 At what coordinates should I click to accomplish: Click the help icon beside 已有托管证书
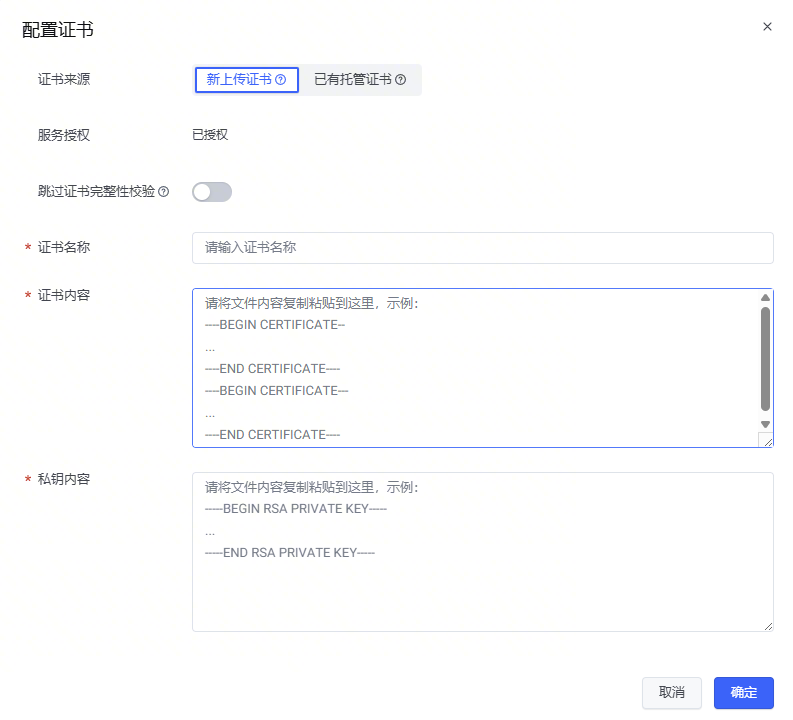pyautogui.click(x=401, y=80)
